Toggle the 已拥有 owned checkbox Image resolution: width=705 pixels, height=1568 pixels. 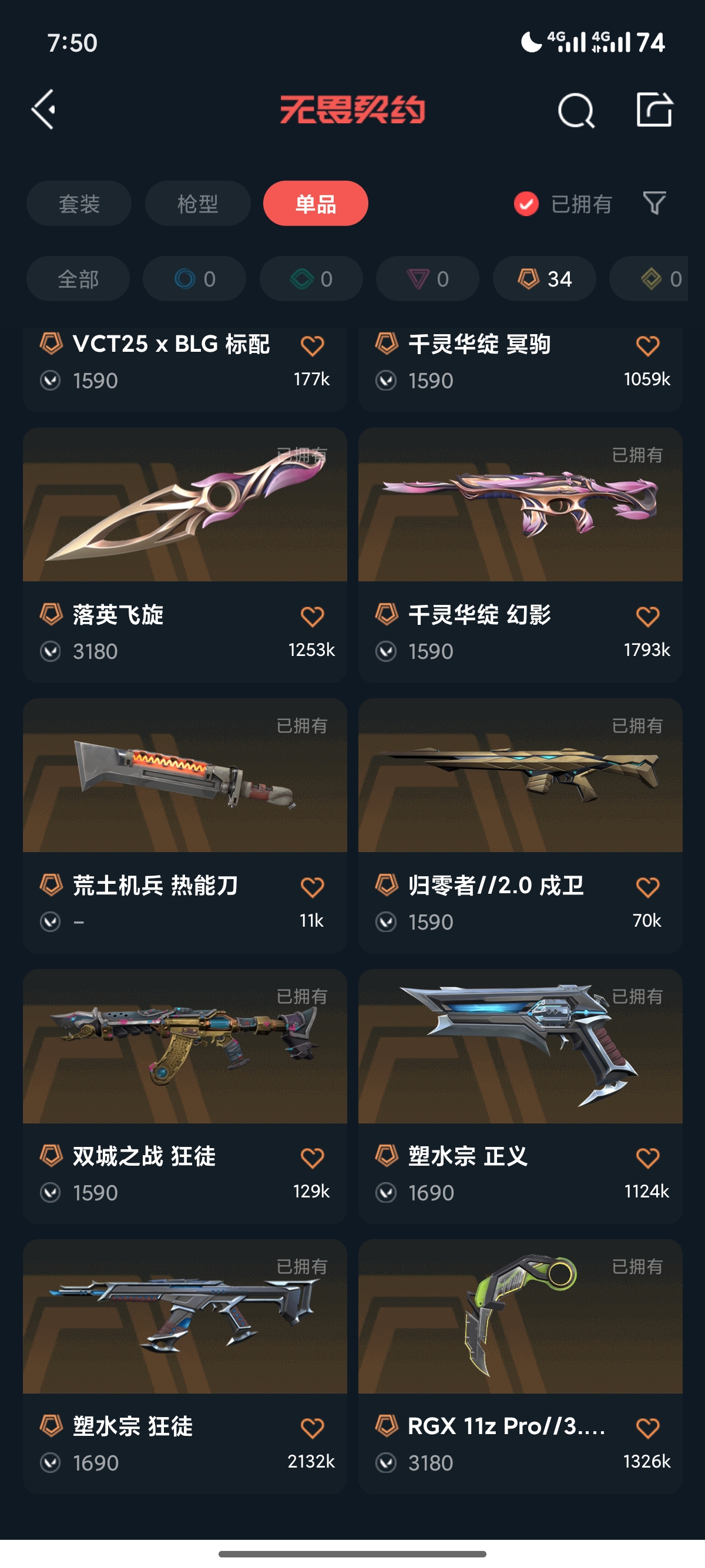click(x=526, y=204)
